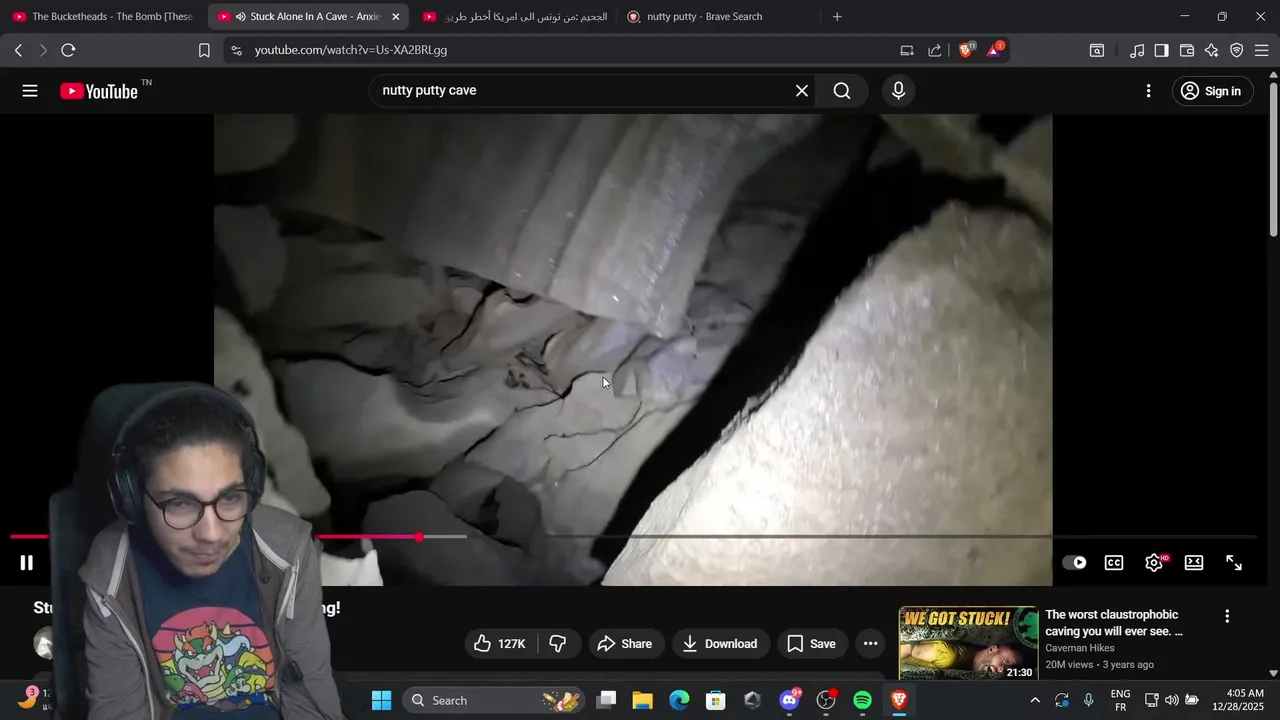This screenshot has width=1280, height=720.
Task: Share the video
Action: tap(625, 644)
